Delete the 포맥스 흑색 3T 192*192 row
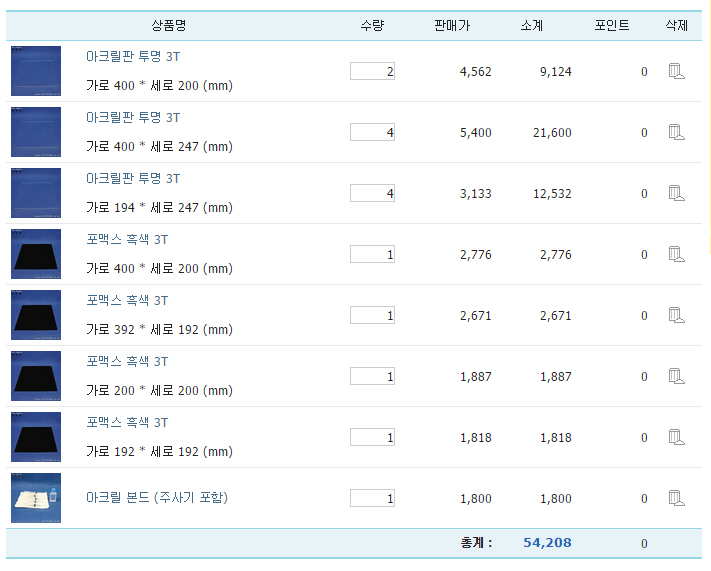This screenshot has width=711, height=571. [677, 437]
